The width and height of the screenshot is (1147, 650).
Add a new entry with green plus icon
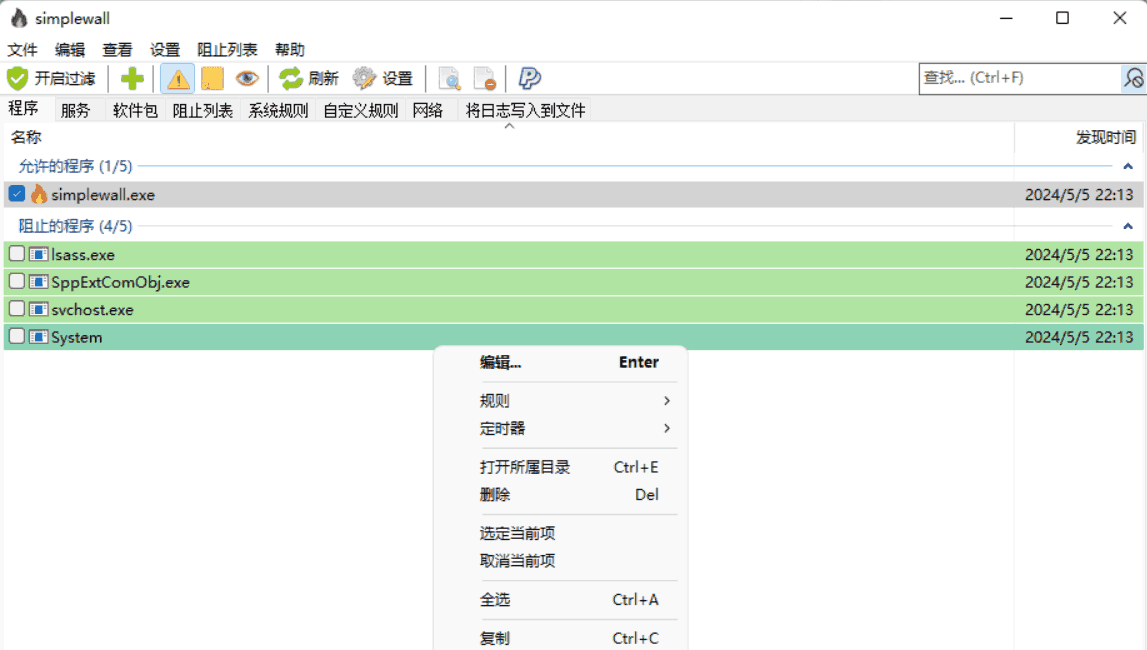tap(132, 78)
